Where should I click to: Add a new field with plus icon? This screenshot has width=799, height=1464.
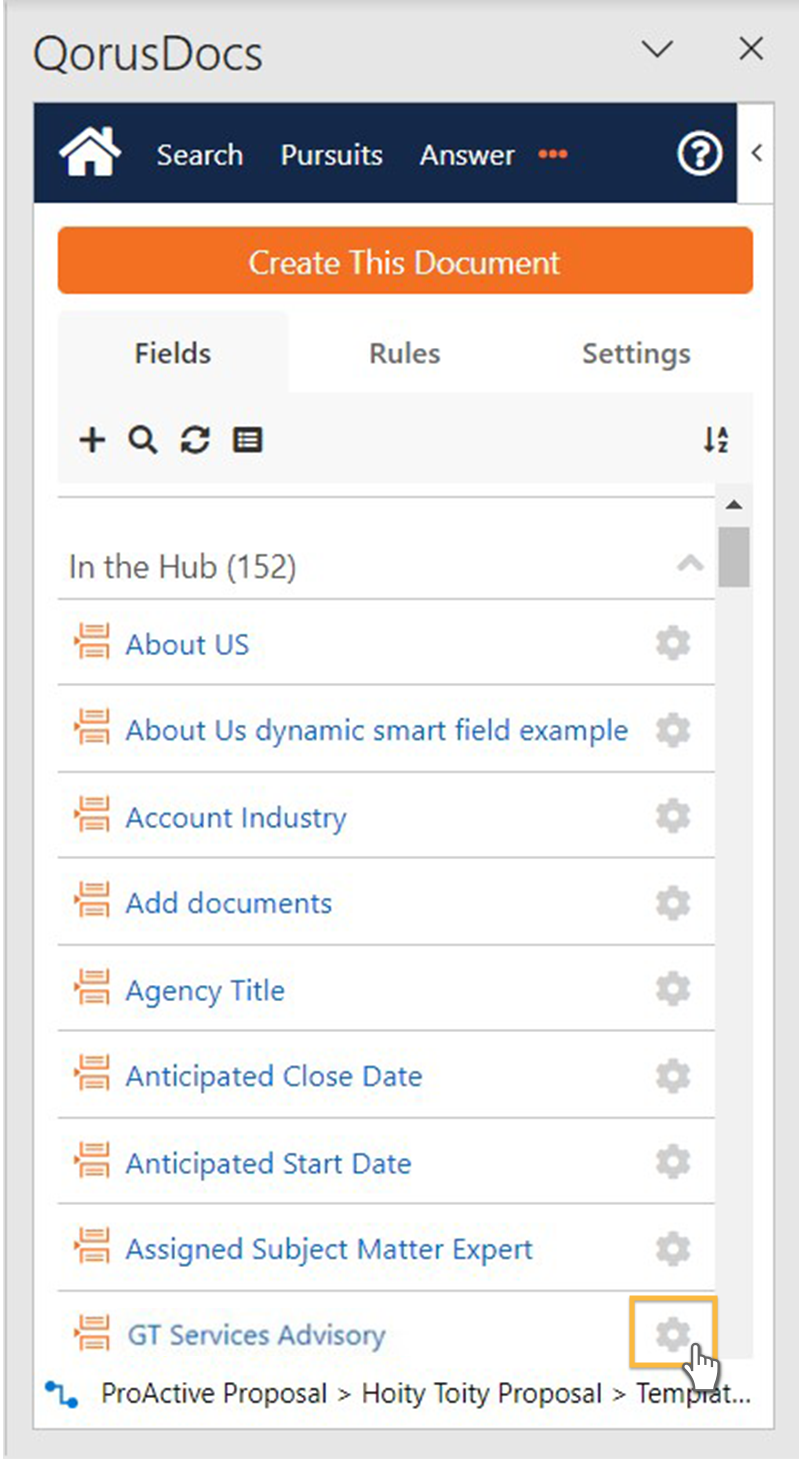[92, 440]
